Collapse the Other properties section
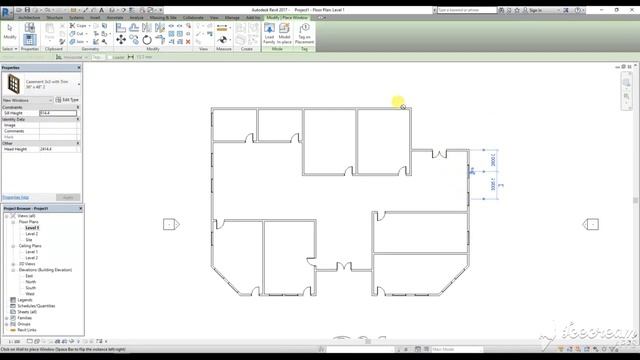This screenshot has width=640, height=360. click(78, 143)
